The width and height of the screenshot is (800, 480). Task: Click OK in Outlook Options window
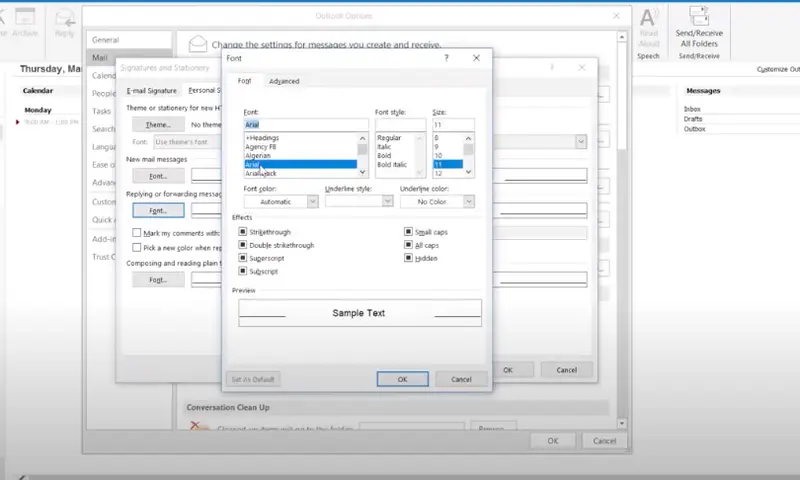(x=553, y=441)
